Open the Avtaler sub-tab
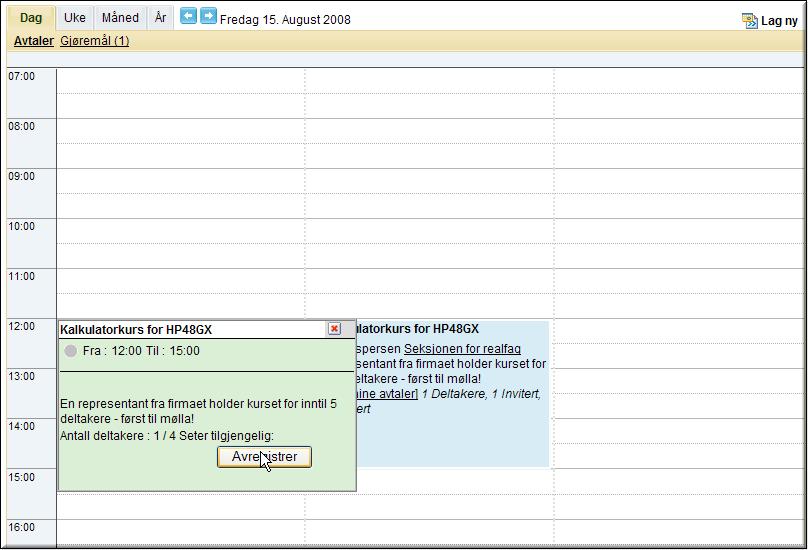 tap(33, 41)
